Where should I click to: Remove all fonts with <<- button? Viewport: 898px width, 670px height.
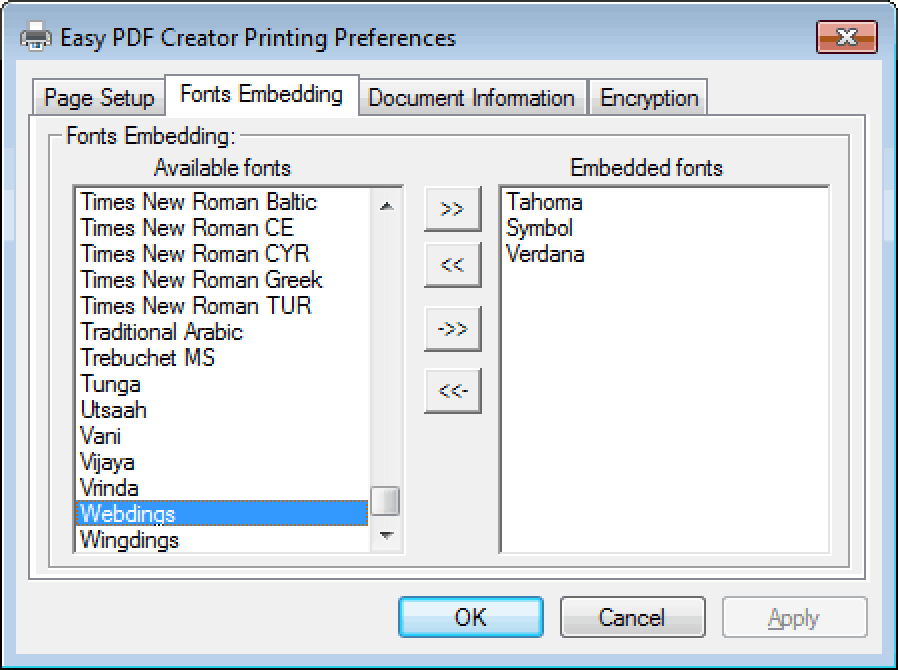[x=452, y=391]
